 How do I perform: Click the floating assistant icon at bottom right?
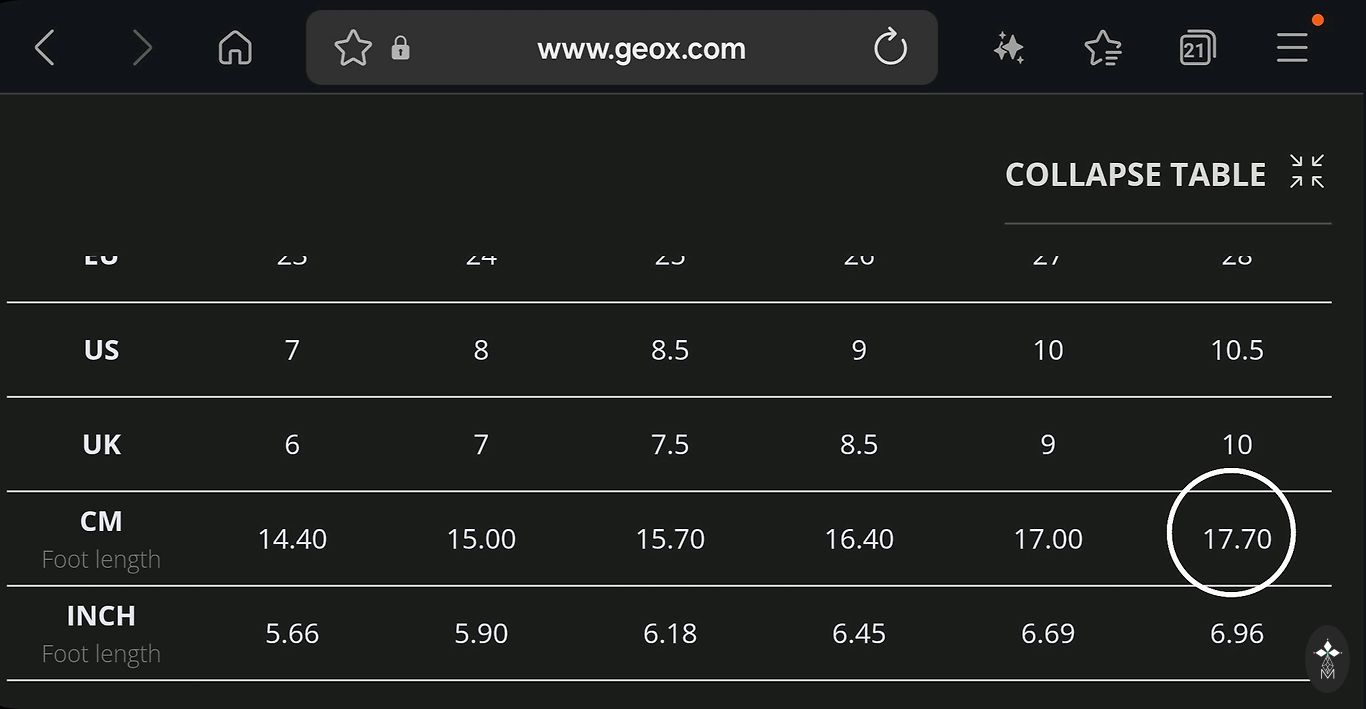pyautogui.click(x=1327, y=659)
